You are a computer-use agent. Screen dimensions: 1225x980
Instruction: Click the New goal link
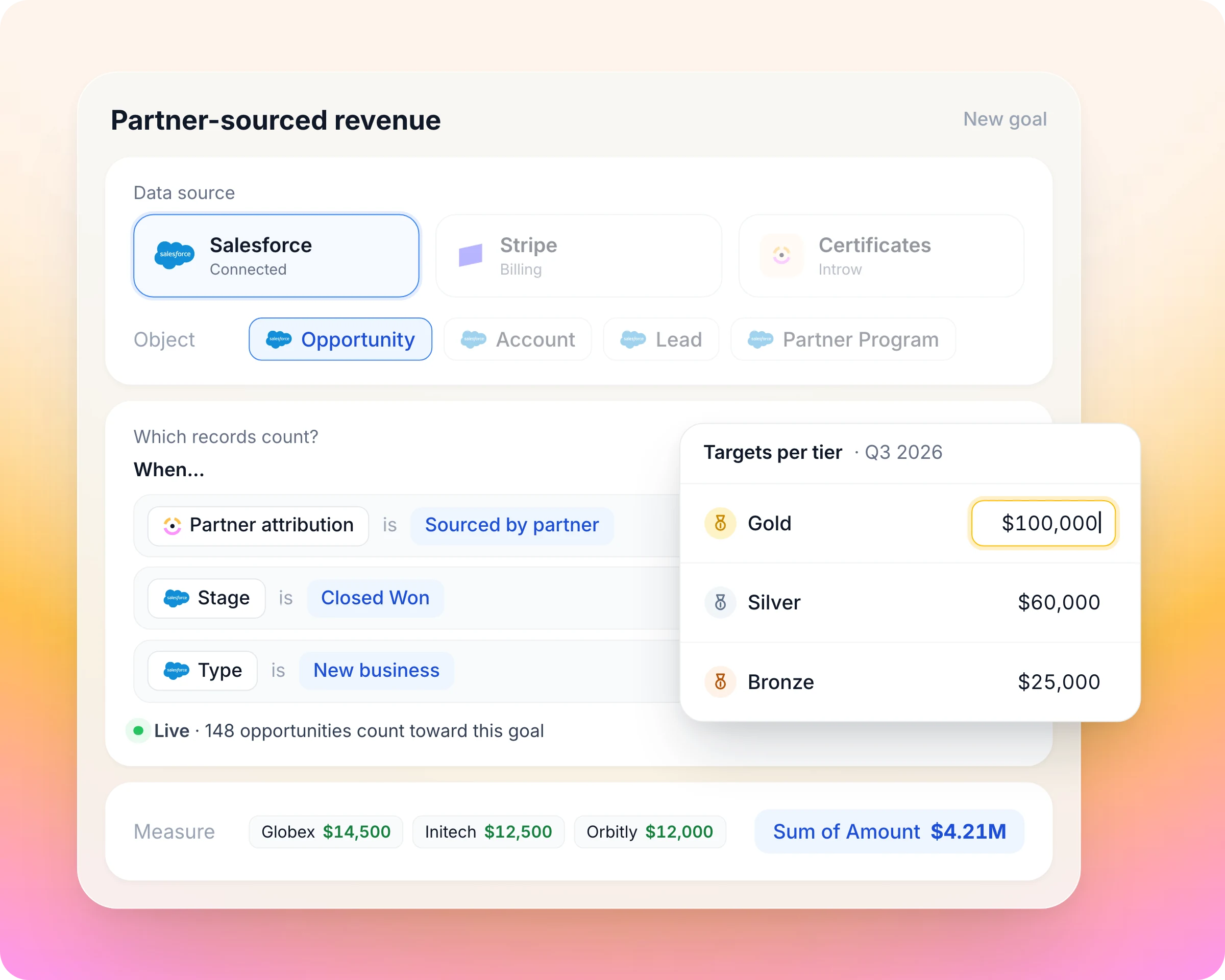[x=1004, y=119]
